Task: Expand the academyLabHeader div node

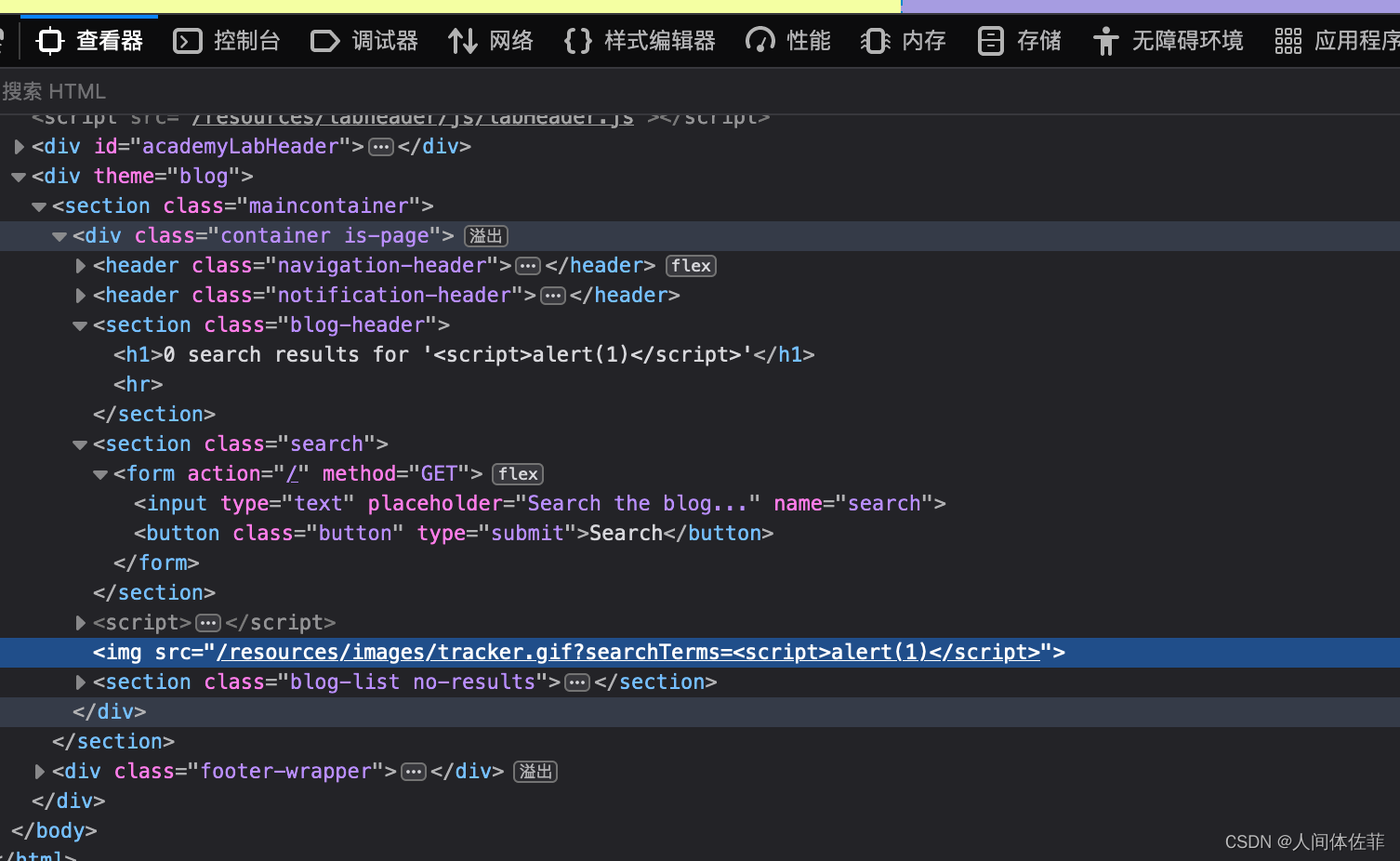Action: pyautogui.click(x=19, y=147)
